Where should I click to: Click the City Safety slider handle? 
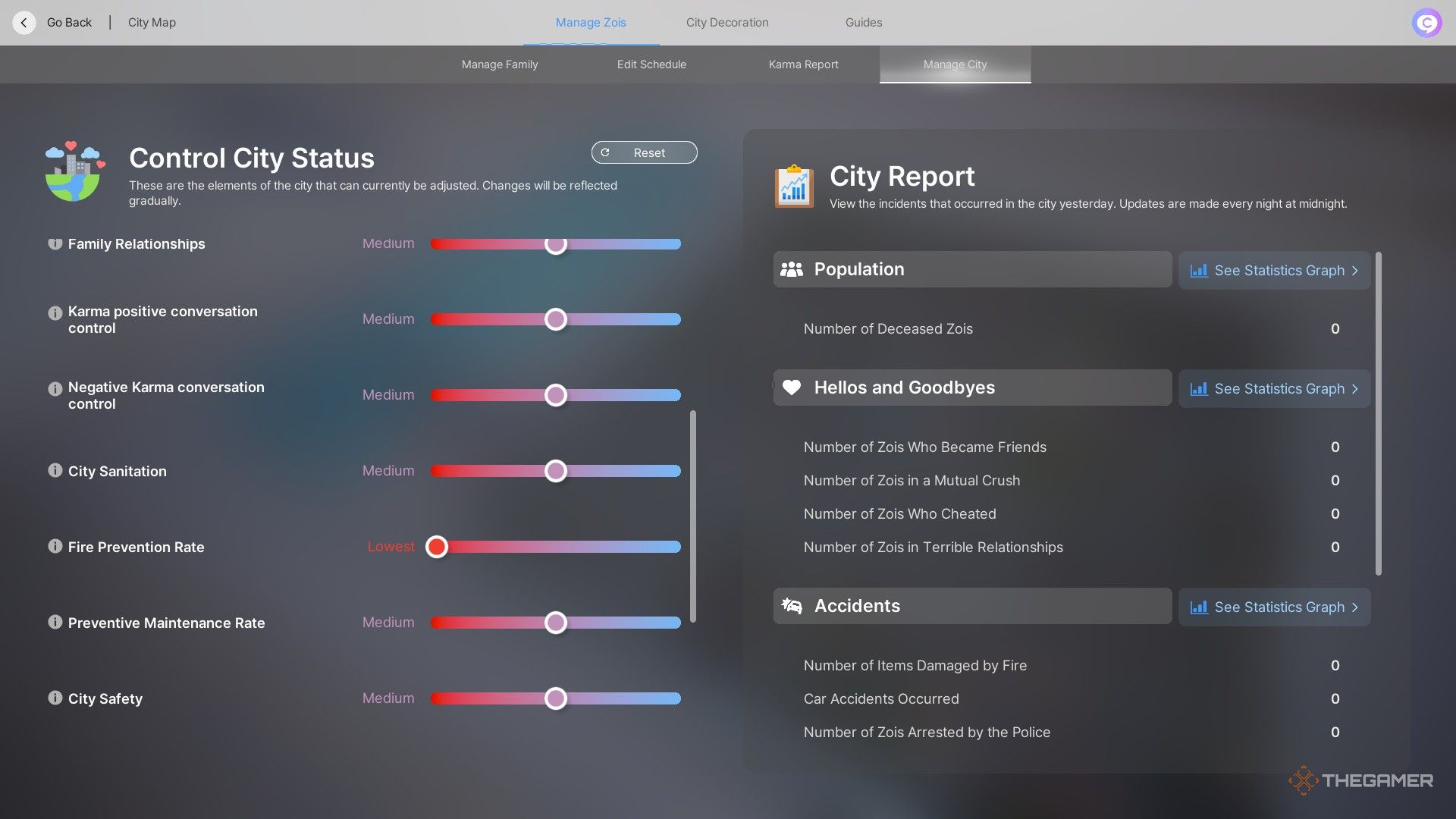556,698
